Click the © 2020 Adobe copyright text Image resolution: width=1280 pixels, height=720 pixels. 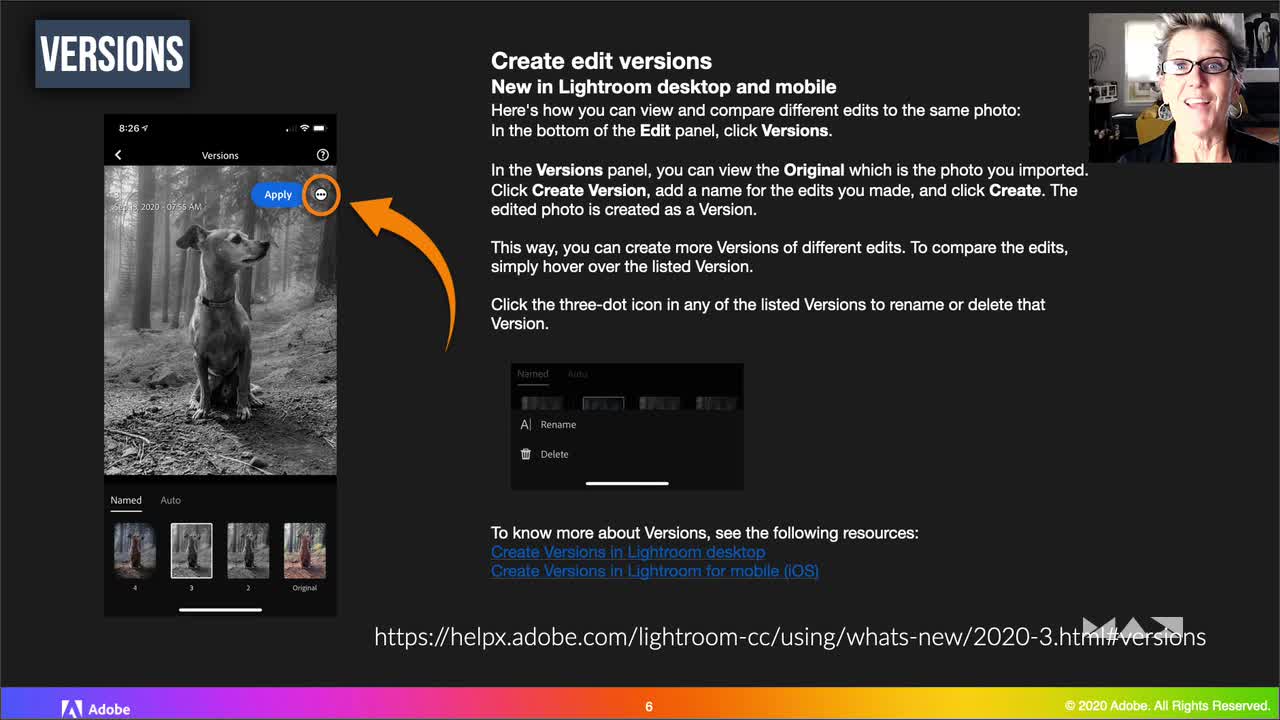(1167, 707)
